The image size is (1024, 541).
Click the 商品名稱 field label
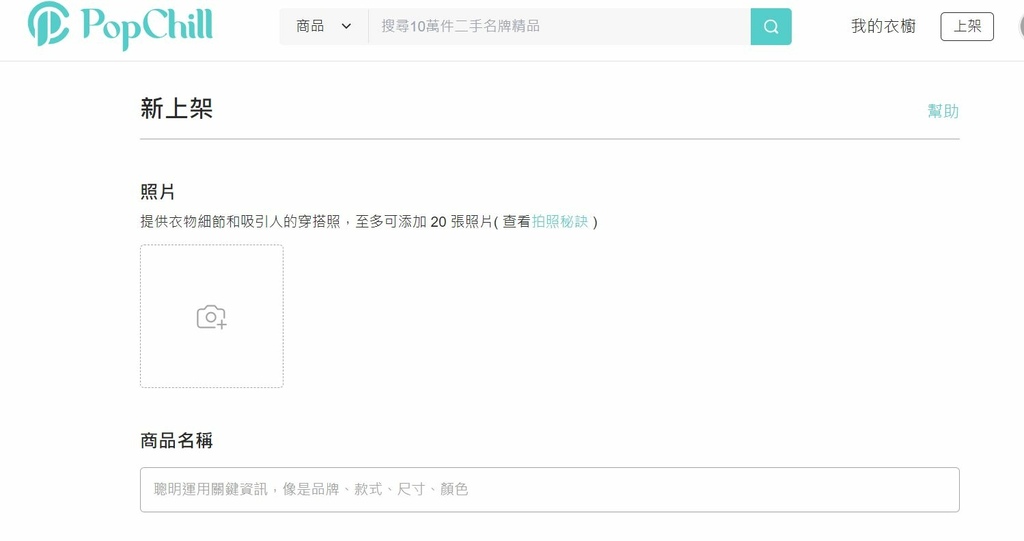tap(177, 441)
